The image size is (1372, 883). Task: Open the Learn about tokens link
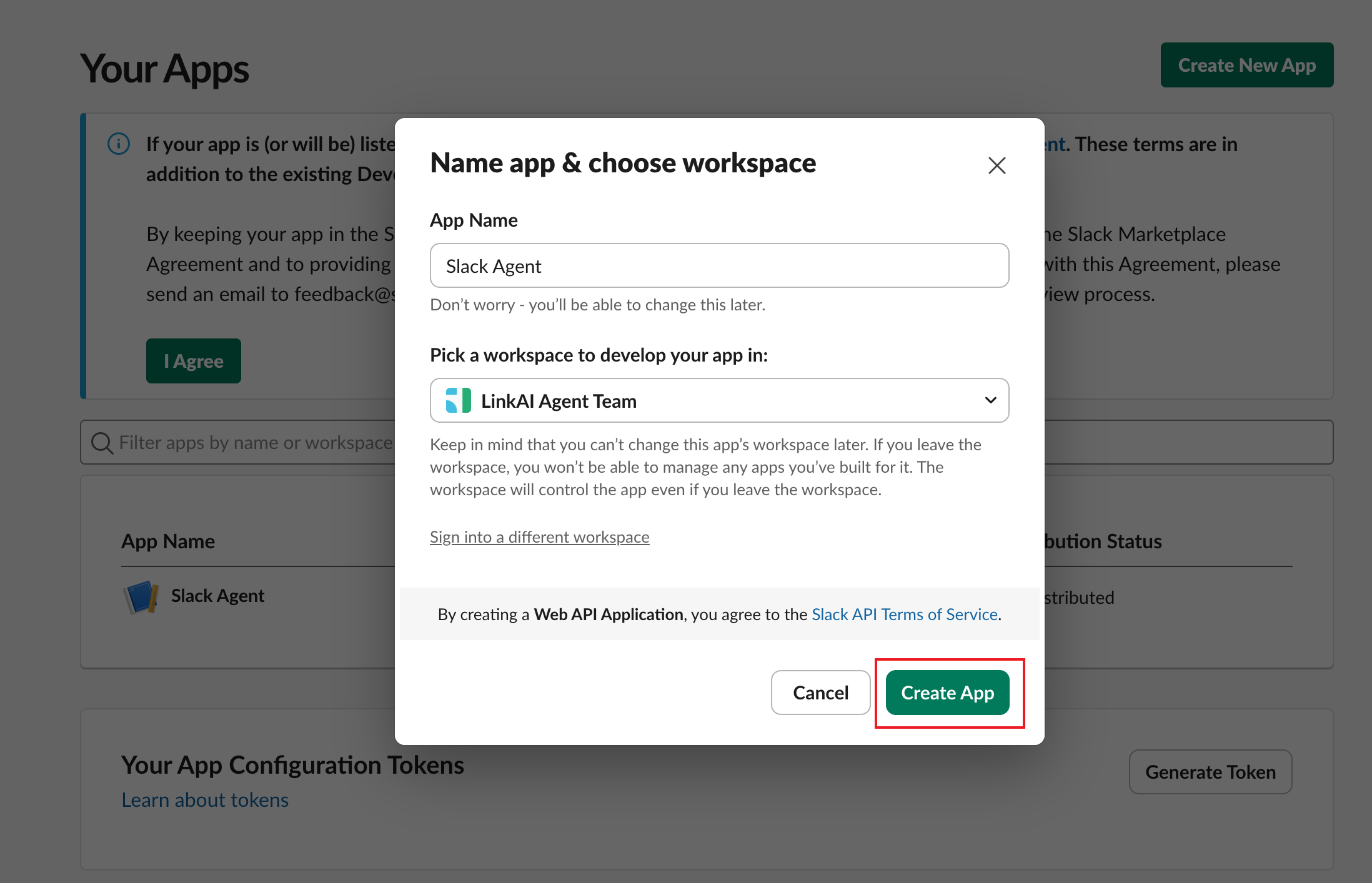(x=205, y=800)
